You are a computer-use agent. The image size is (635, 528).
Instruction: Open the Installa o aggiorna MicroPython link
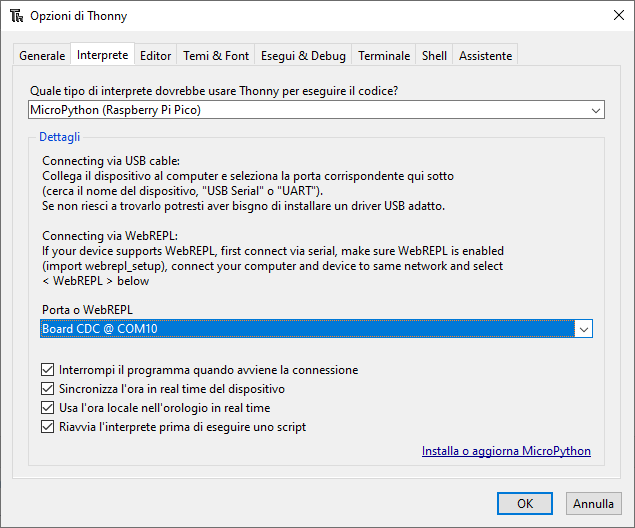pos(506,451)
